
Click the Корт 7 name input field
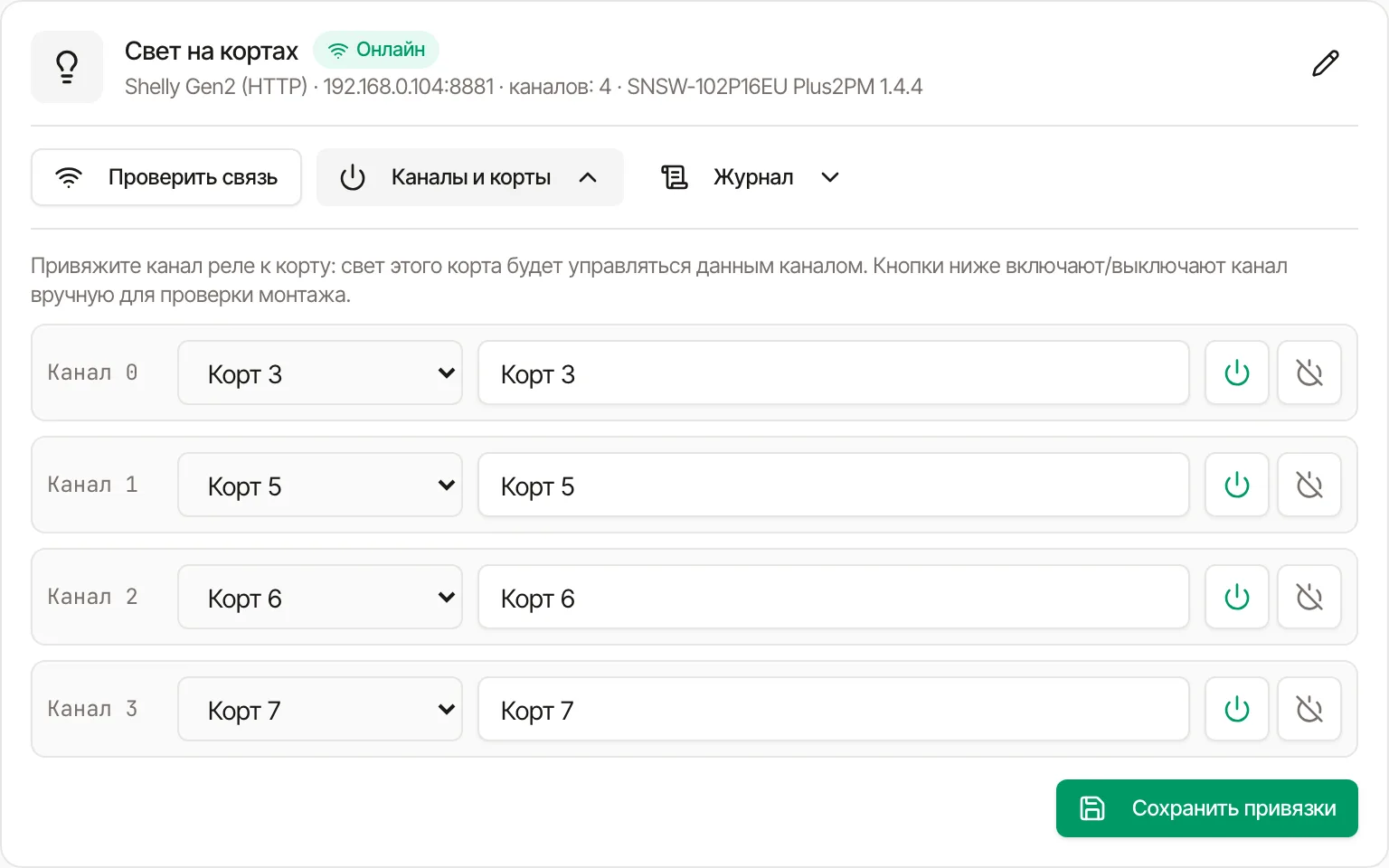(x=834, y=709)
